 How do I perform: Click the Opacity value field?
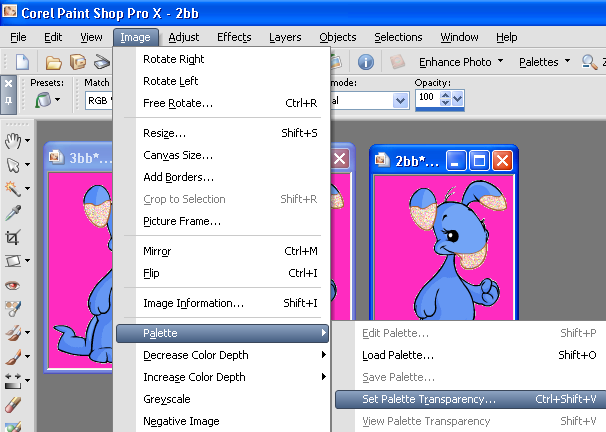(427, 97)
